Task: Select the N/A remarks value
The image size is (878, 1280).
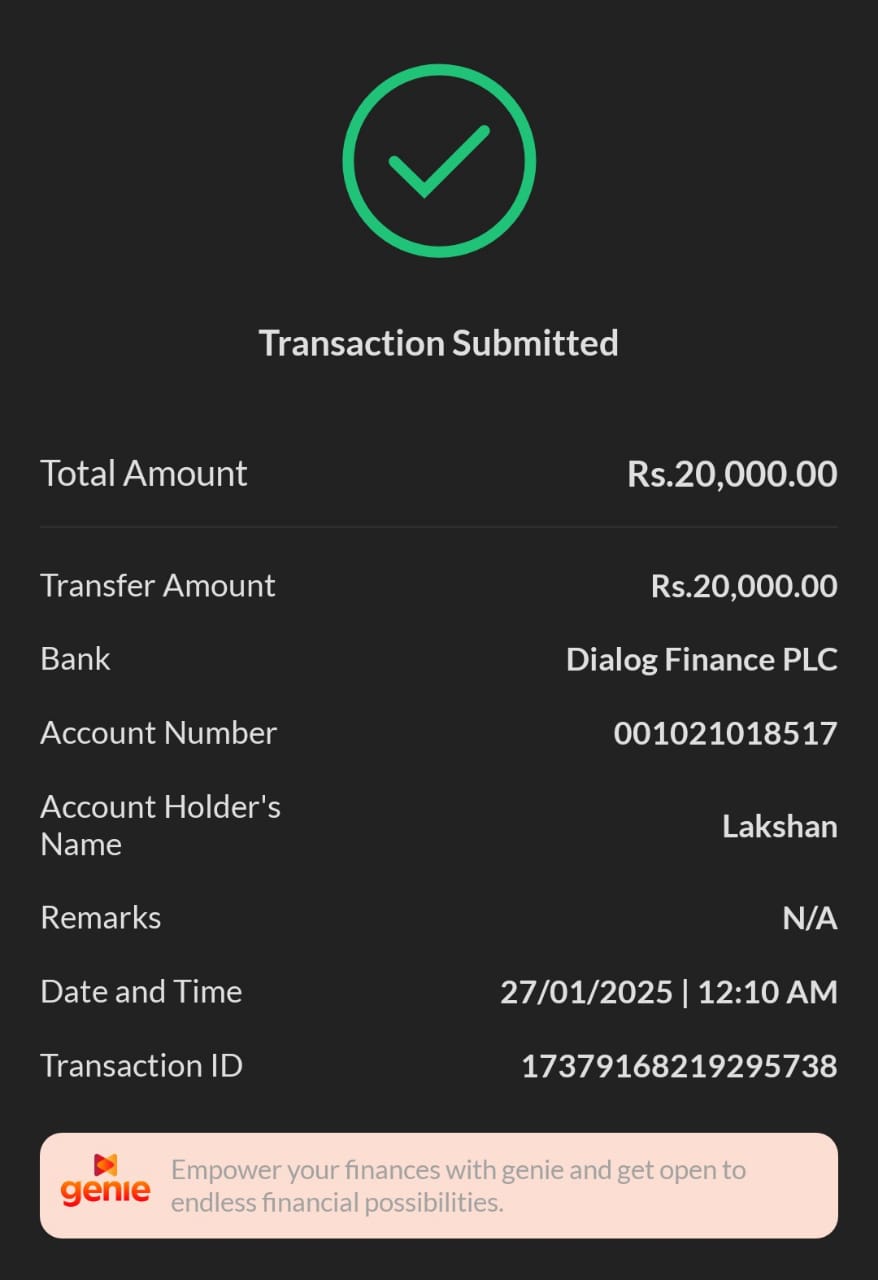Action: click(809, 918)
